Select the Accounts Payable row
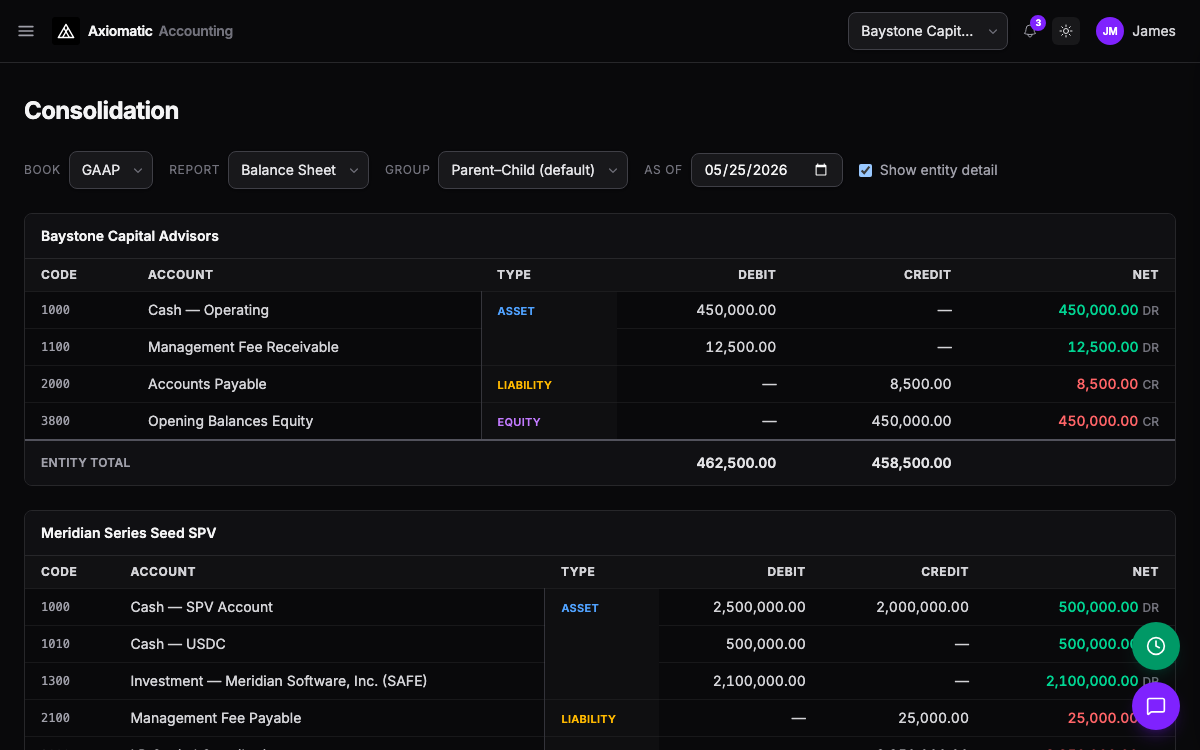This screenshot has height=750, width=1200. (600, 384)
